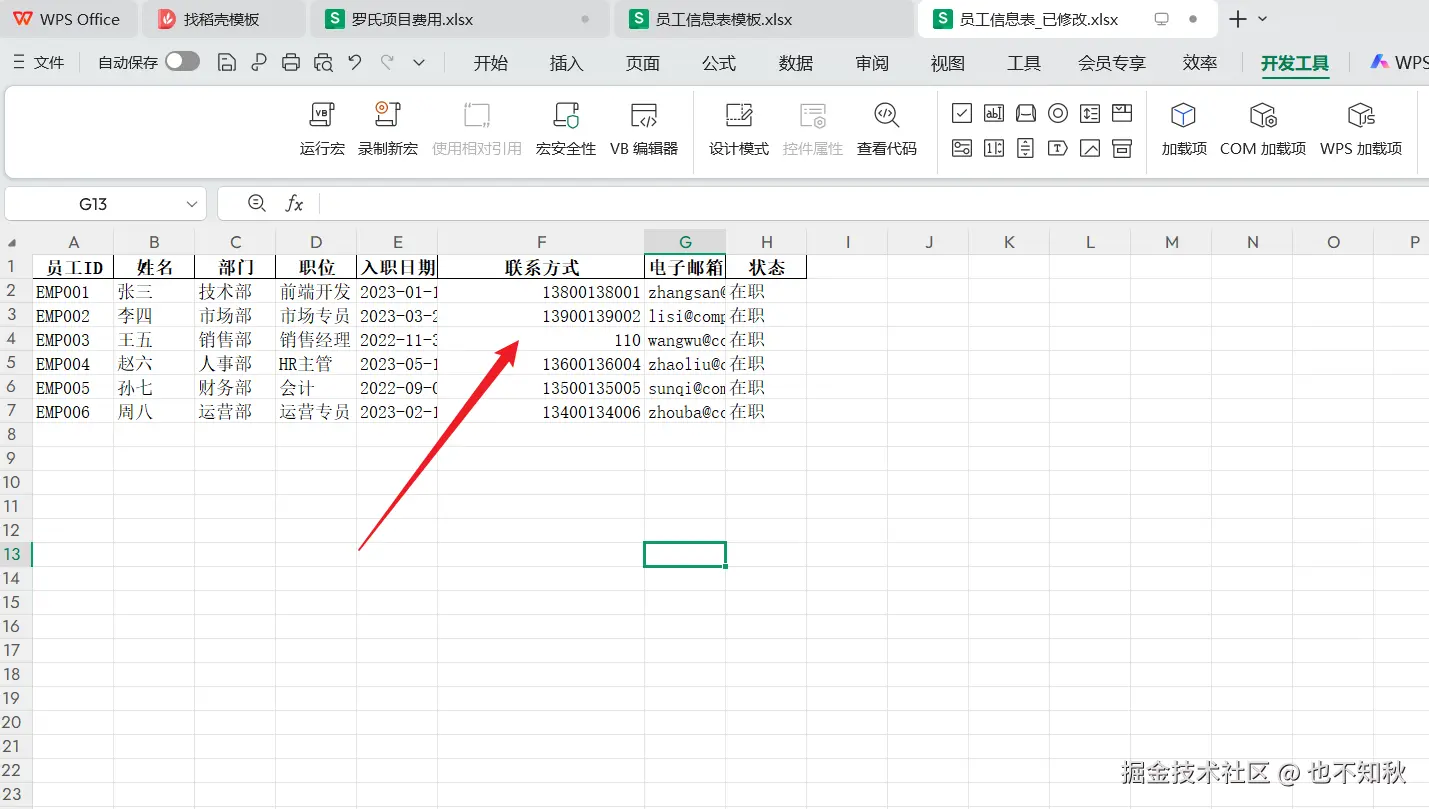Open the 会员专享 ribbon tab
Image resolution: width=1429 pixels, height=809 pixels.
coord(1112,63)
